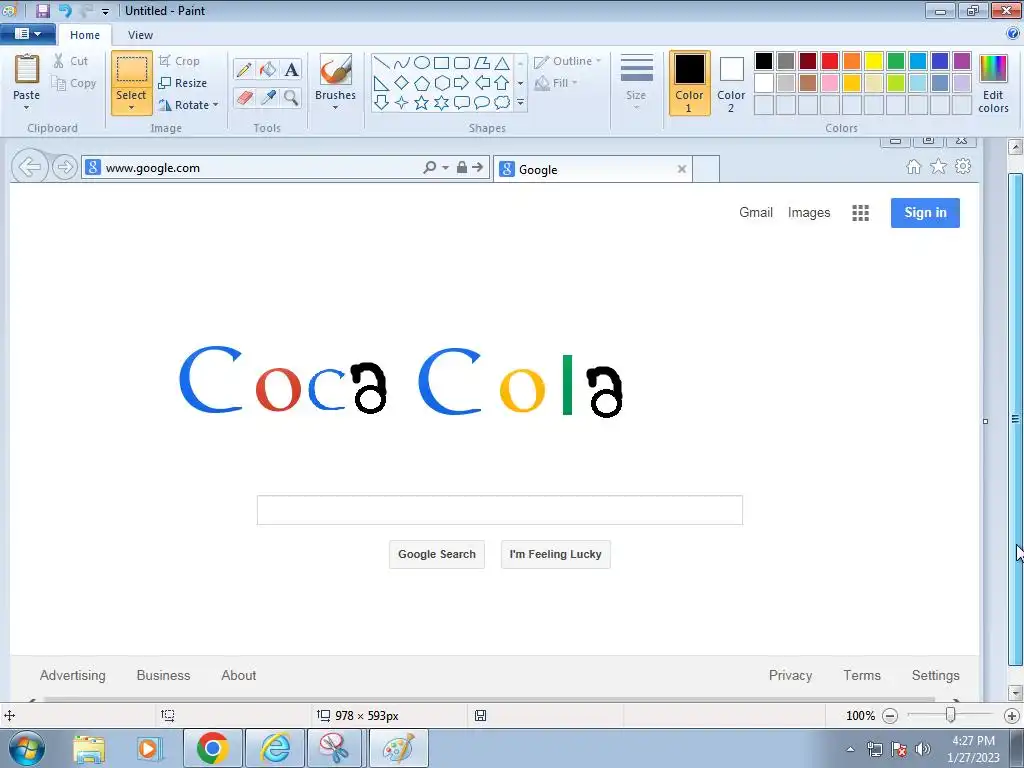The height and width of the screenshot is (768, 1024).
Task: Choose the Four-point star shape
Action: tap(402, 103)
